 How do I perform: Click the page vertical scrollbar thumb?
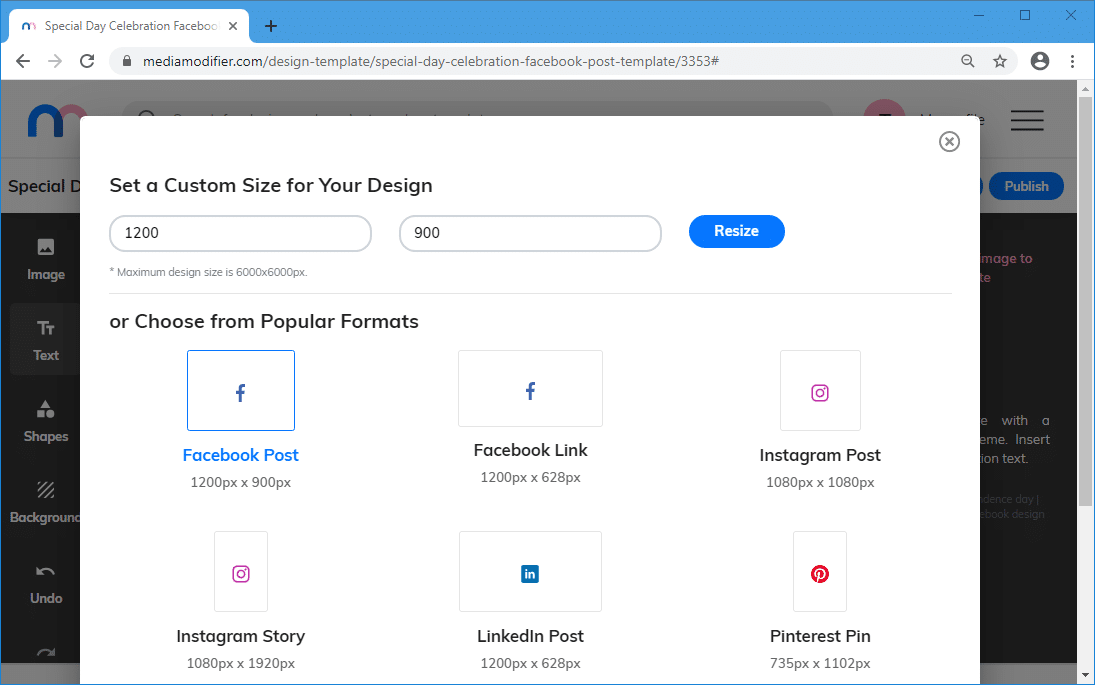[x=1085, y=301]
